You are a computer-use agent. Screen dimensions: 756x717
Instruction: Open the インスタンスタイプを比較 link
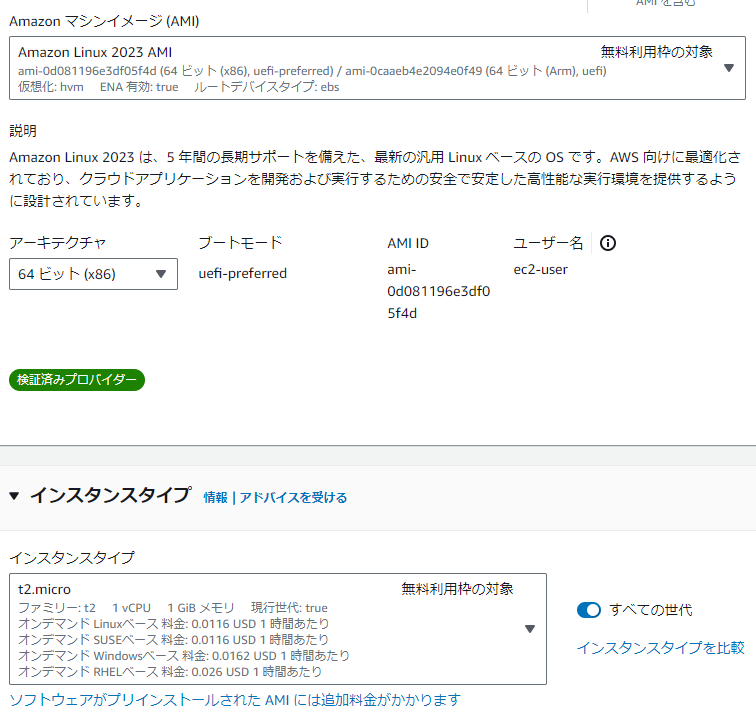[661, 648]
